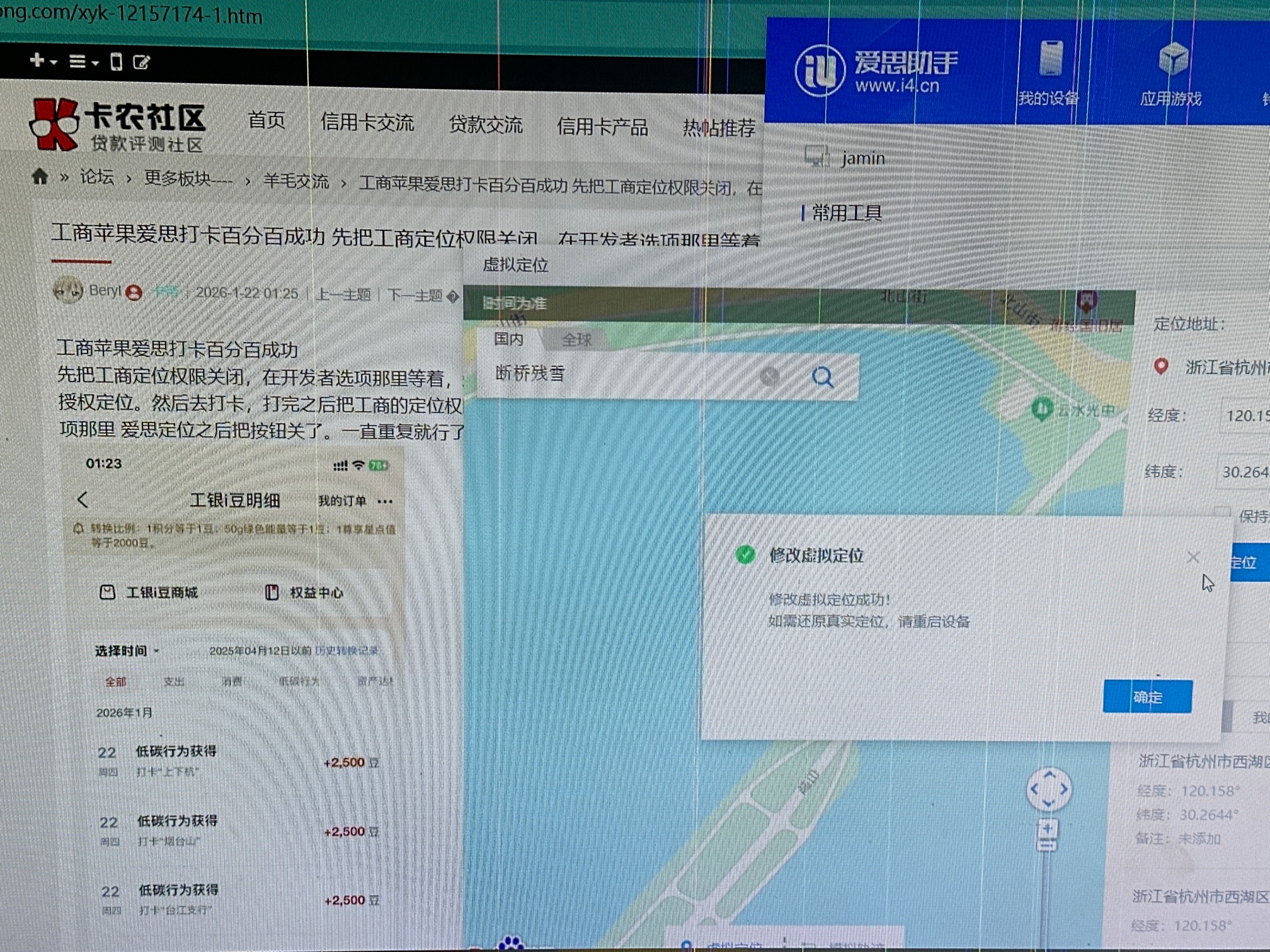Switch to the 全球 map tab
Image resolution: width=1270 pixels, height=952 pixels.
coord(576,340)
